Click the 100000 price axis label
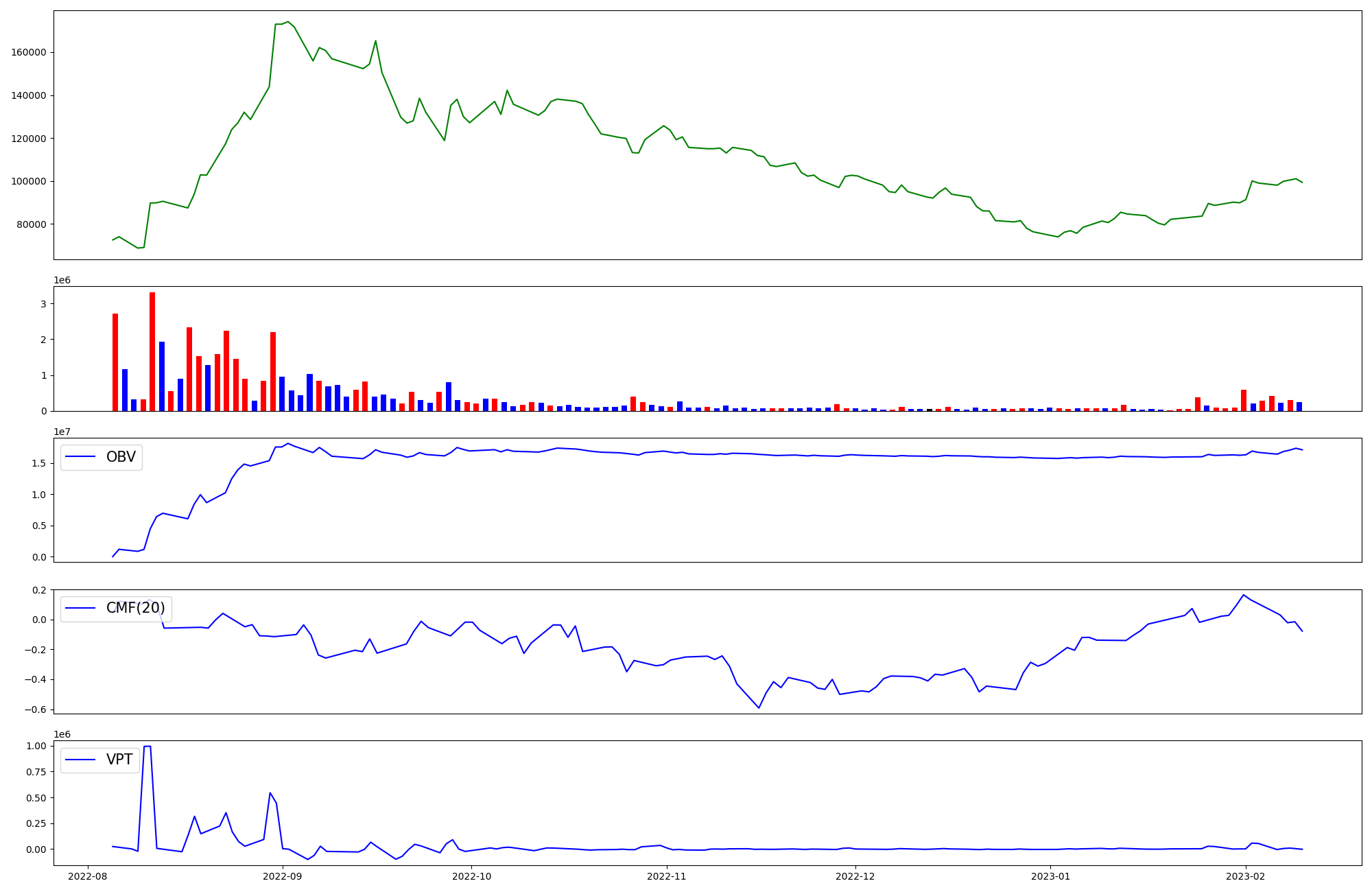1372x892 pixels. tap(29, 181)
